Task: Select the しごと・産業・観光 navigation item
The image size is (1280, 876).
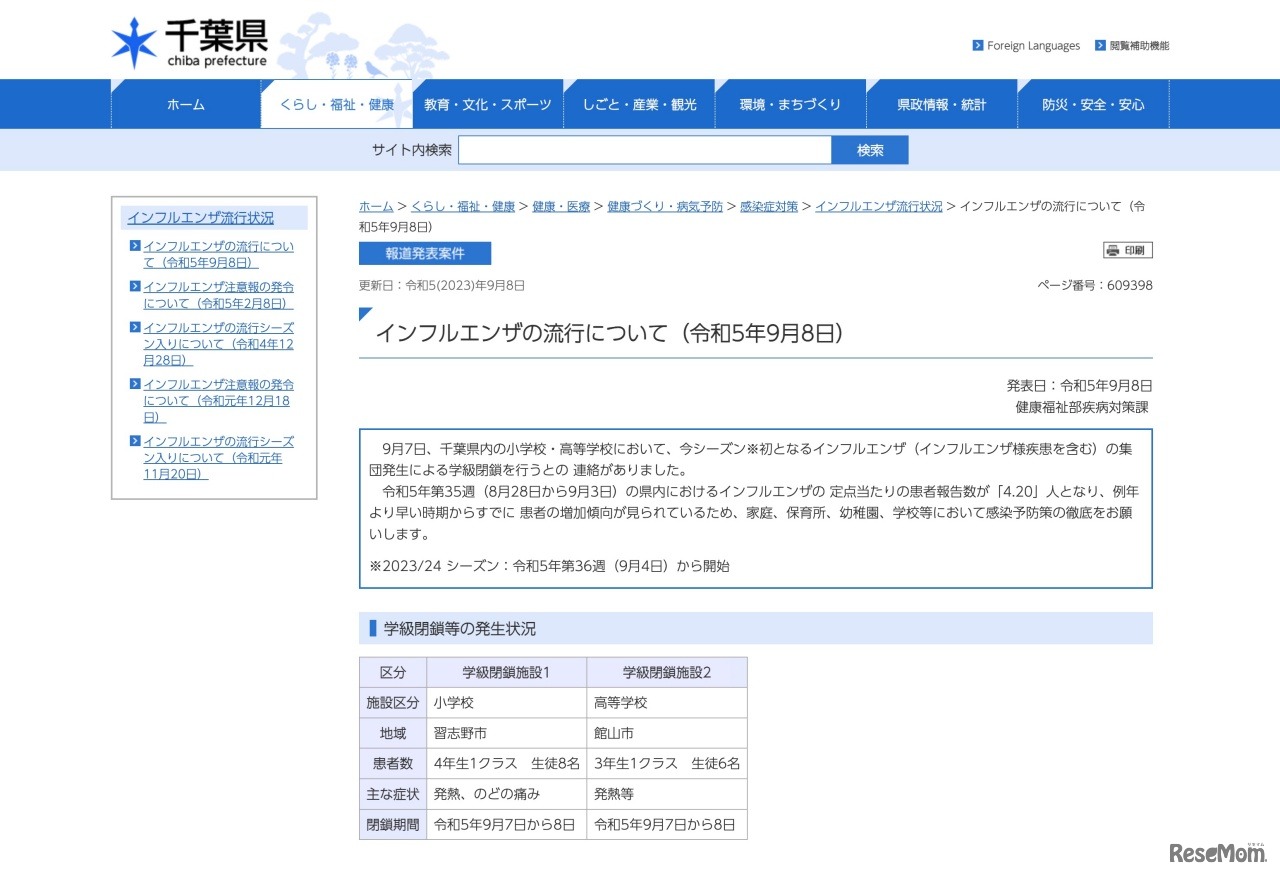Action: tap(639, 103)
